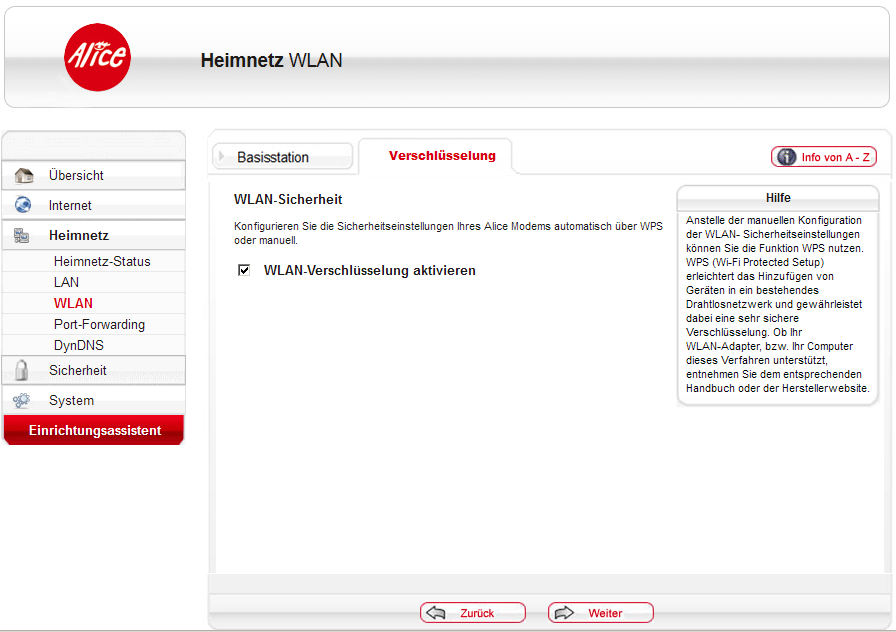Click the network icon beside Heimnetz
Image resolution: width=896 pixels, height=632 pixels.
[22, 236]
